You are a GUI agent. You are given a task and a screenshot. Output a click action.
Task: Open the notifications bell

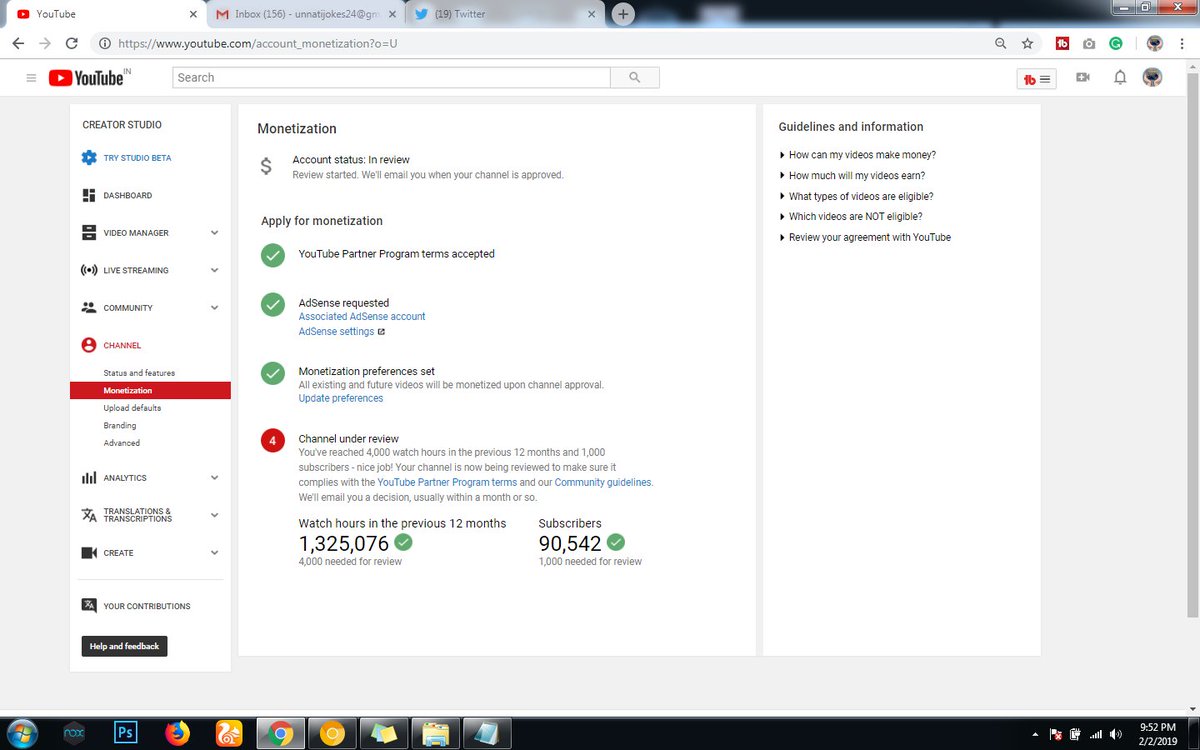click(x=1120, y=78)
